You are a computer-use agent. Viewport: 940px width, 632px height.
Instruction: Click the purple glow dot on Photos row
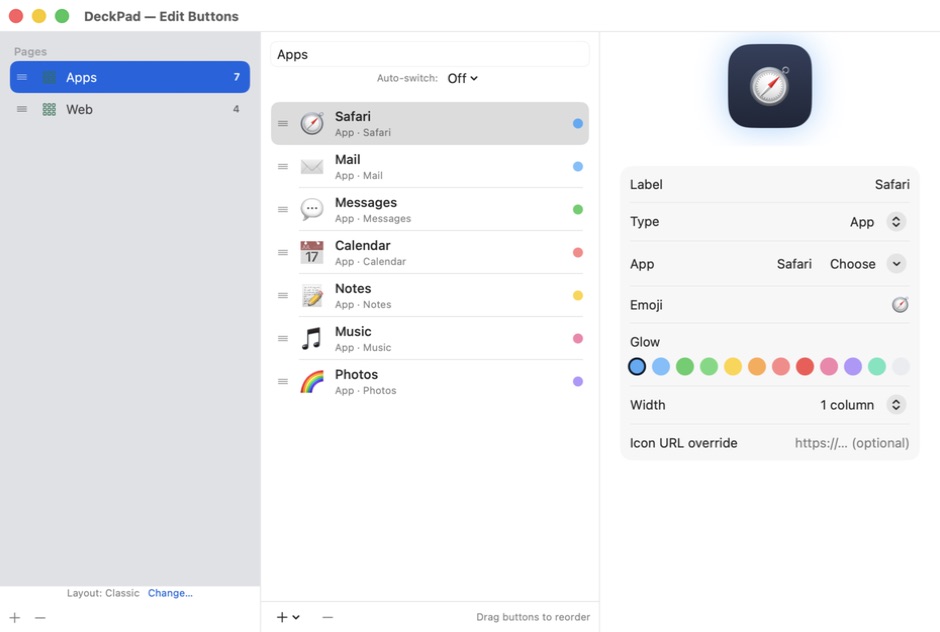578,381
